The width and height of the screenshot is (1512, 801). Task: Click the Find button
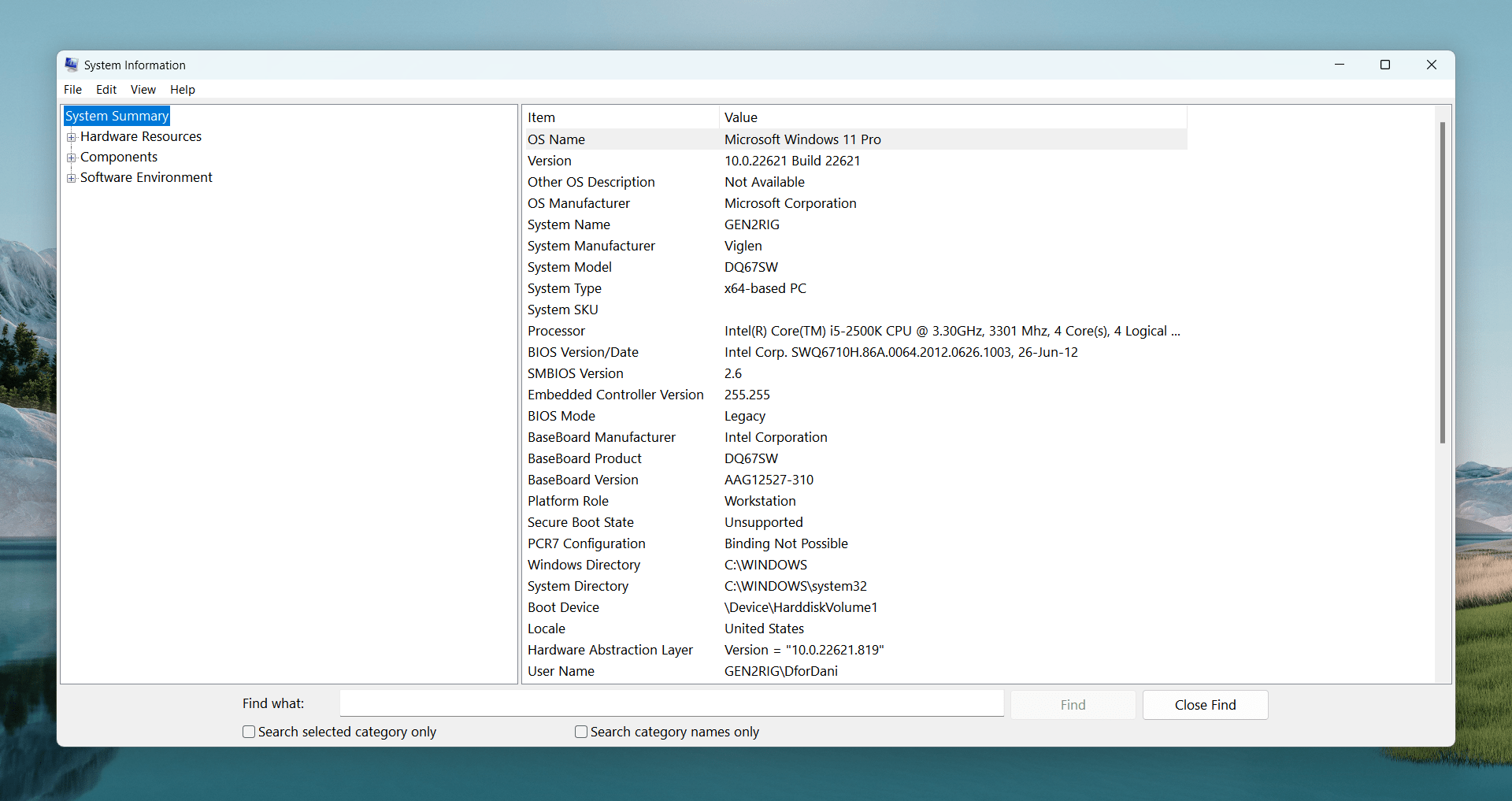pos(1073,704)
